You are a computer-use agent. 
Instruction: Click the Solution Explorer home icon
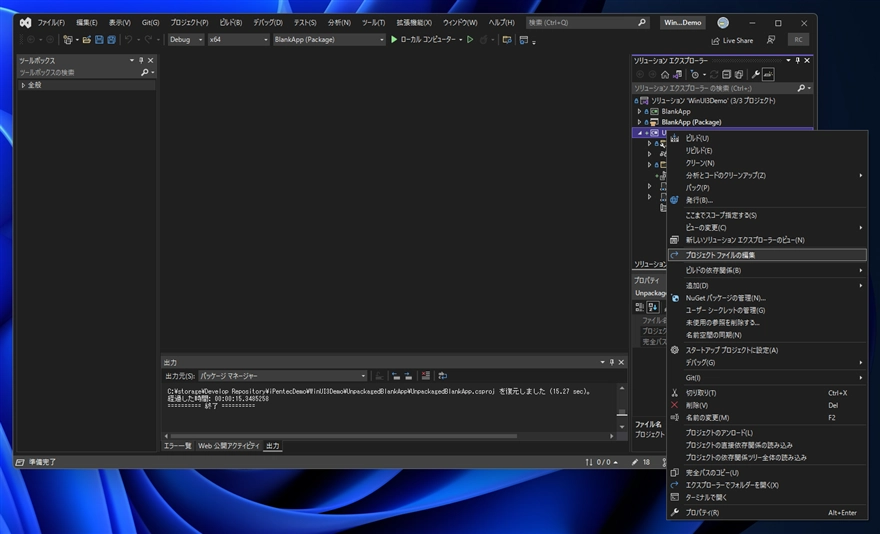[665, 74]
